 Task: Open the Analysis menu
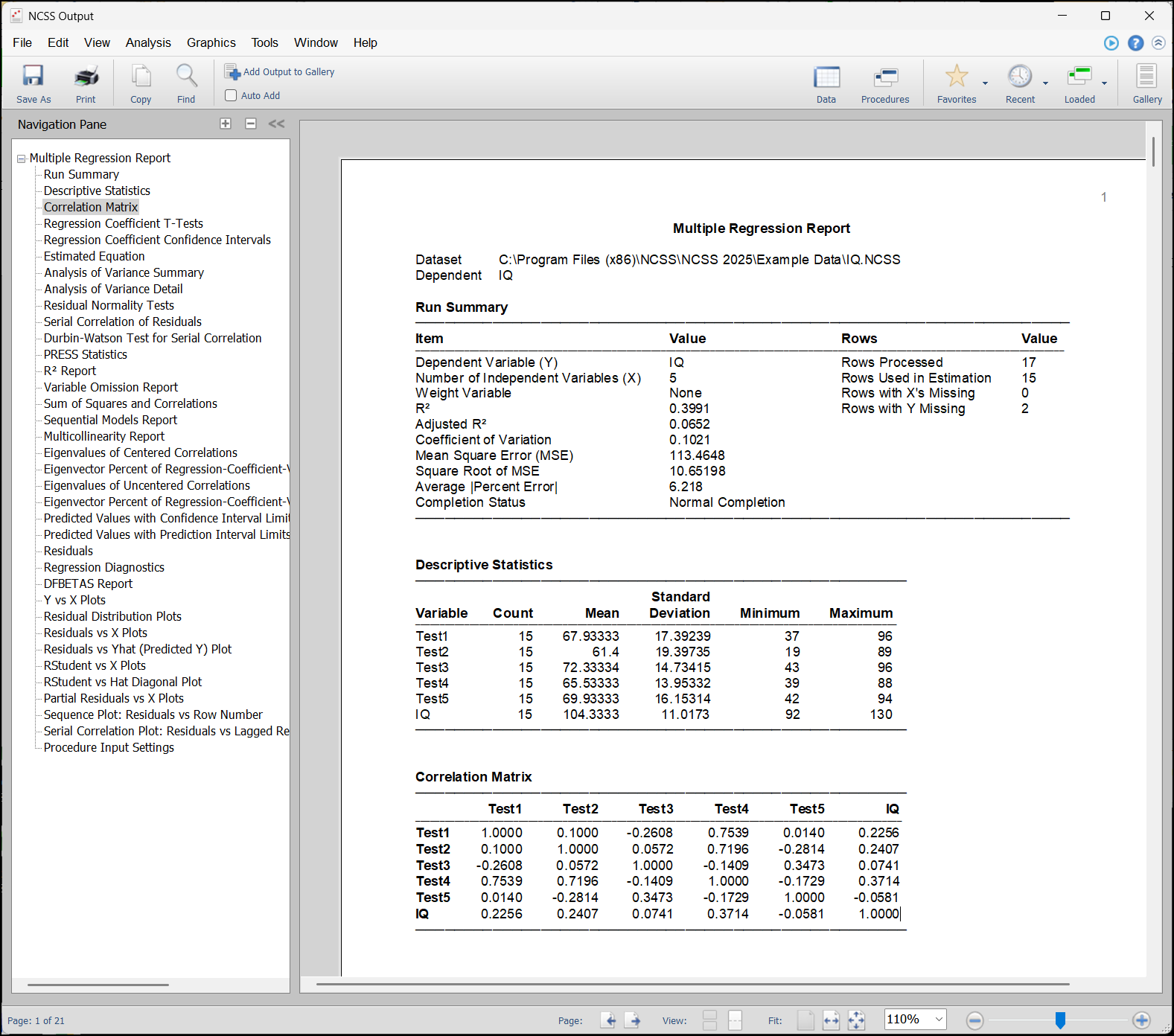(x=147, y=42)
